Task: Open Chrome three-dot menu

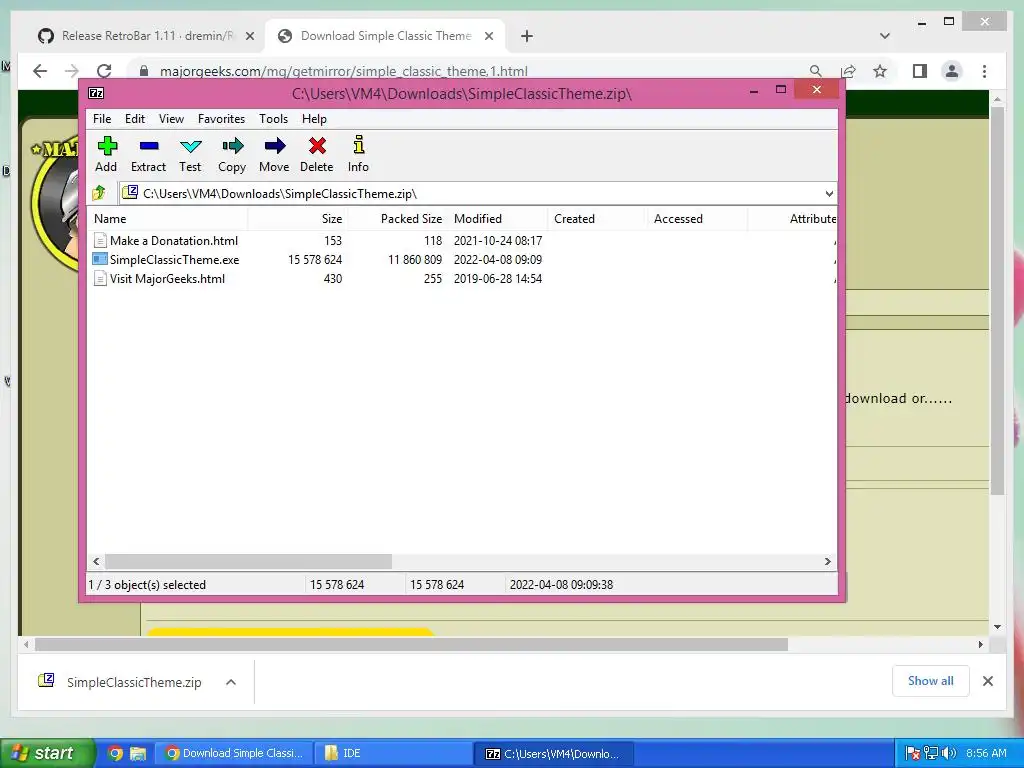Action: tap(984, 71)
